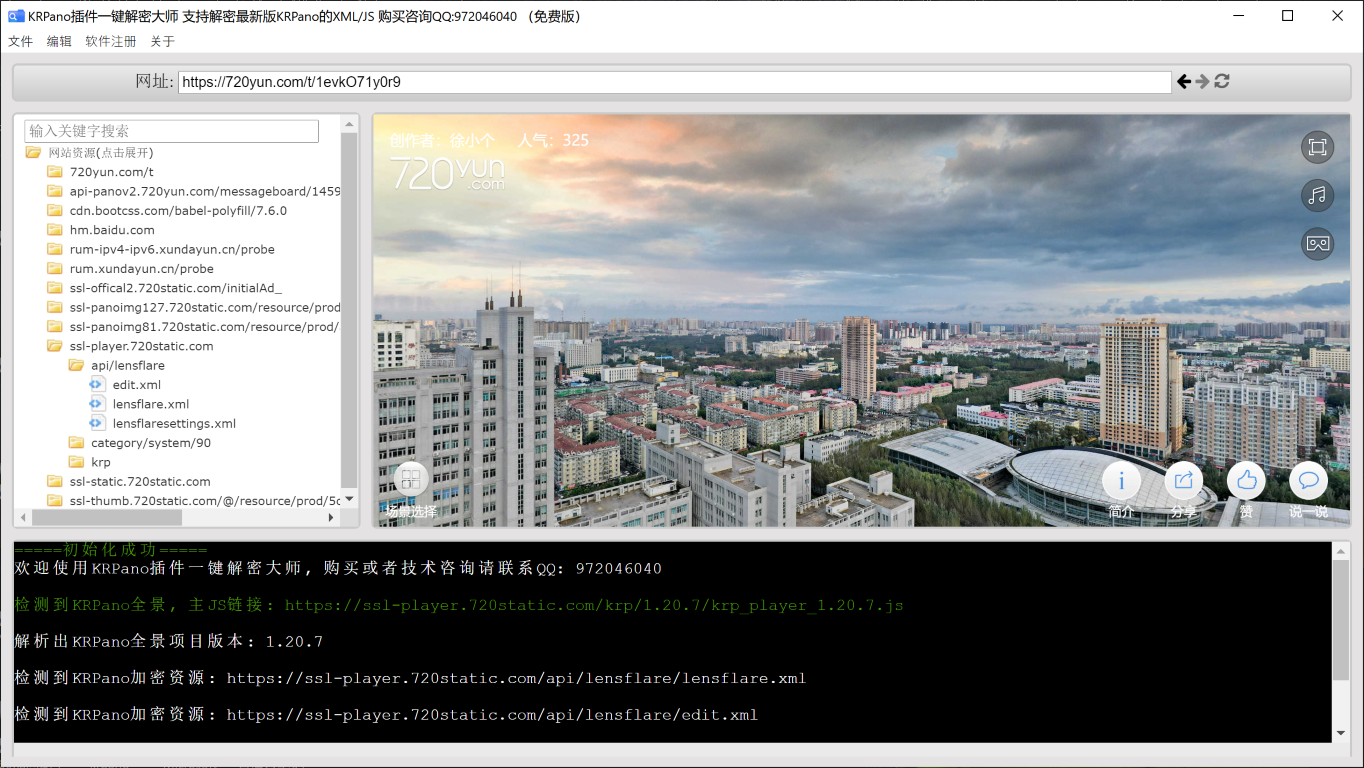
Task: Toggle background music with the note icon
Action: (1317, 195)
